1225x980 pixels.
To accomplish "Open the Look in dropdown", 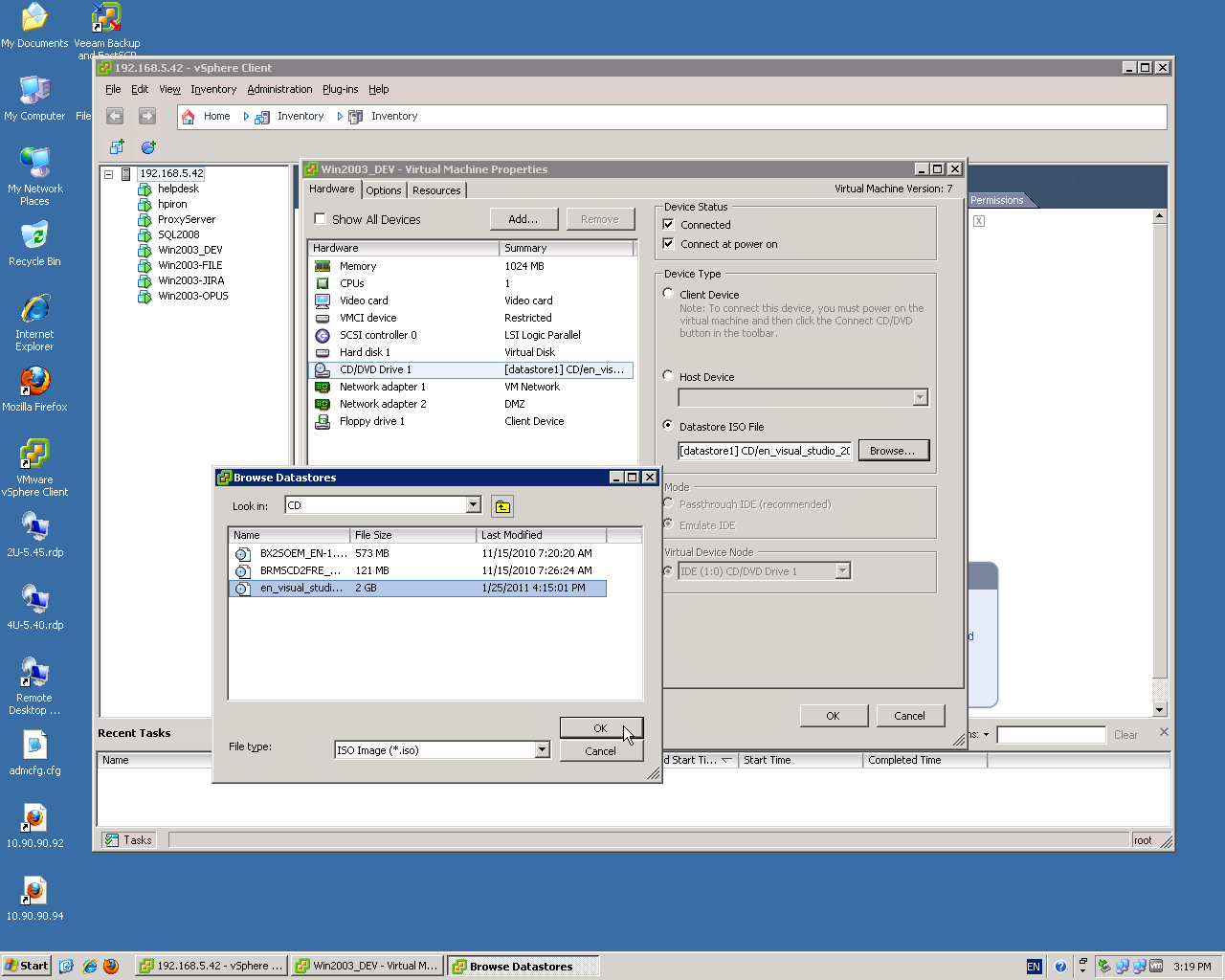I will point(474,505).
